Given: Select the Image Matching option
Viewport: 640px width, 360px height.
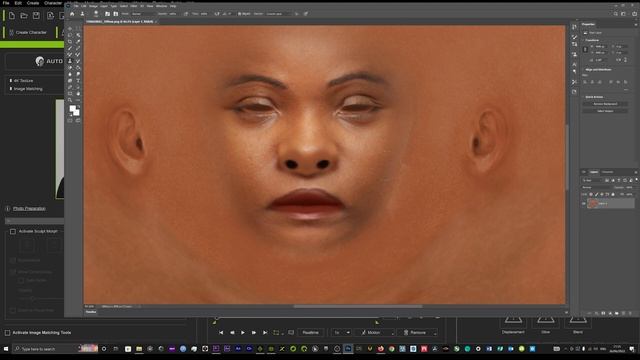Looking at the screenshot, I should [x=26, y=89].
